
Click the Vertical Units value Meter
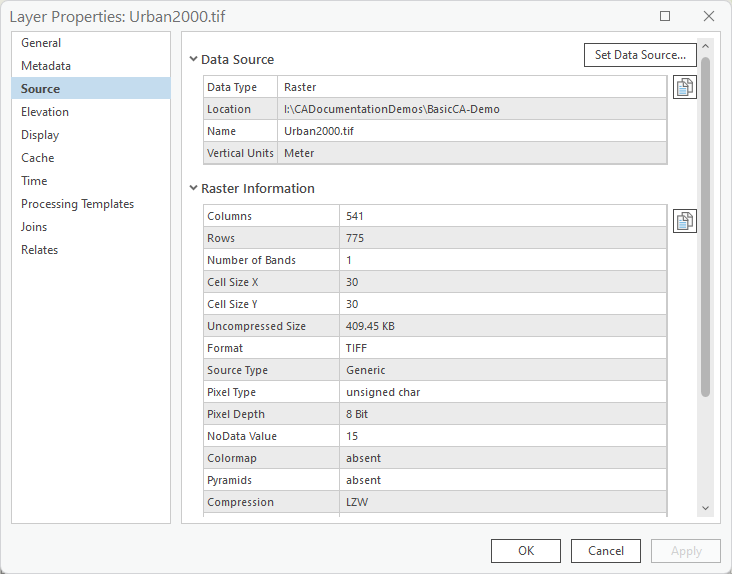tap(299, 153)
